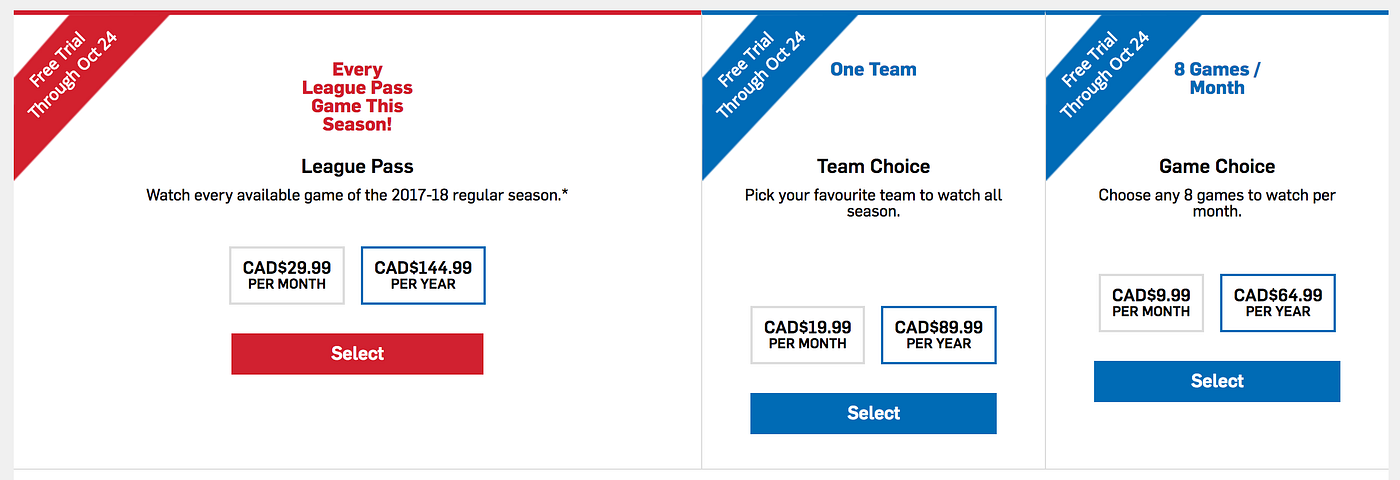Click the red Every League Pass Game headline
Screen dimensions: 1400x480
(357, 97)
